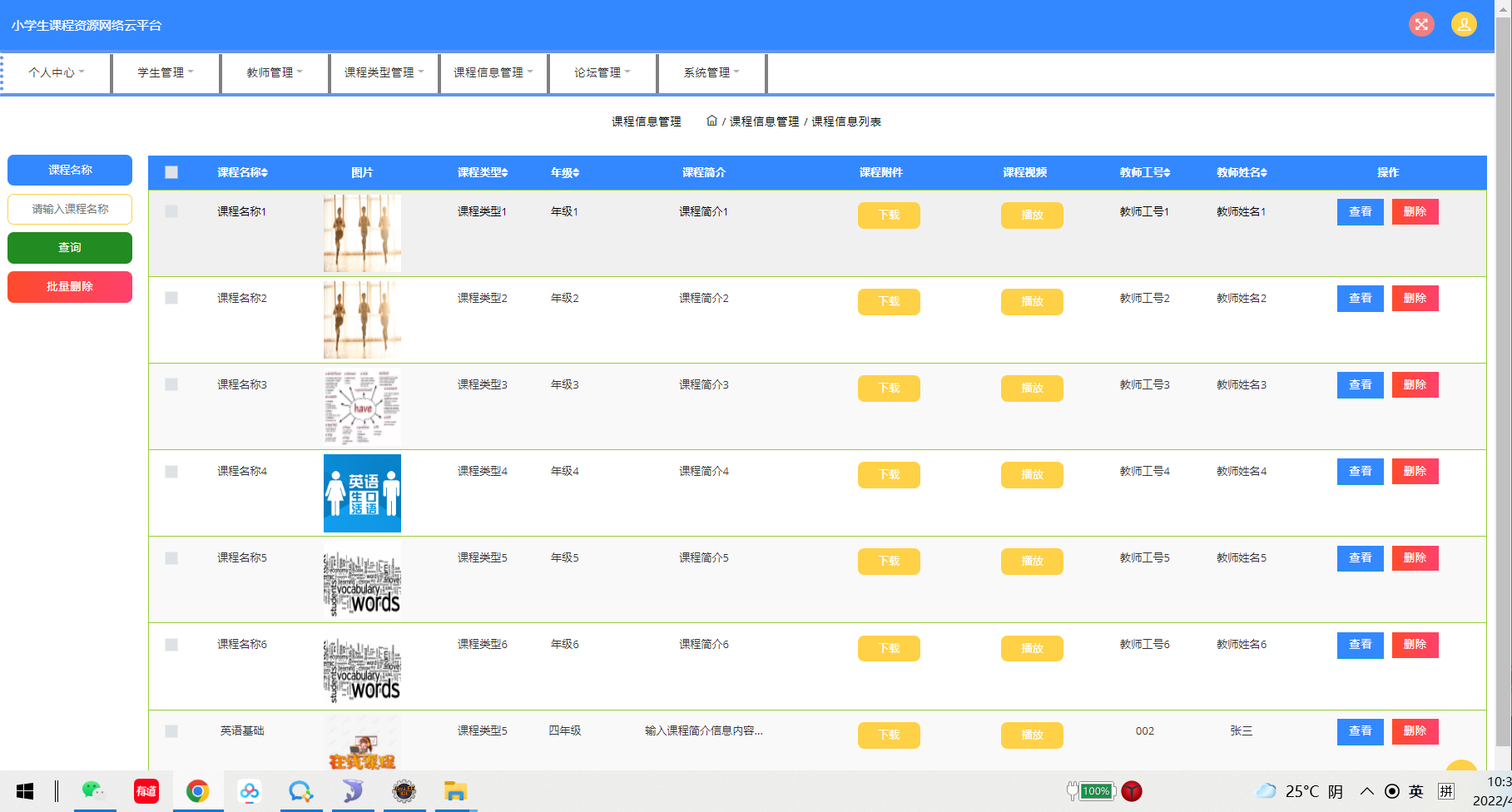The width and height of the screenshot is (1512, 812).
Task: Open Youdao app in the taskbar
Action: pos(146,791)
